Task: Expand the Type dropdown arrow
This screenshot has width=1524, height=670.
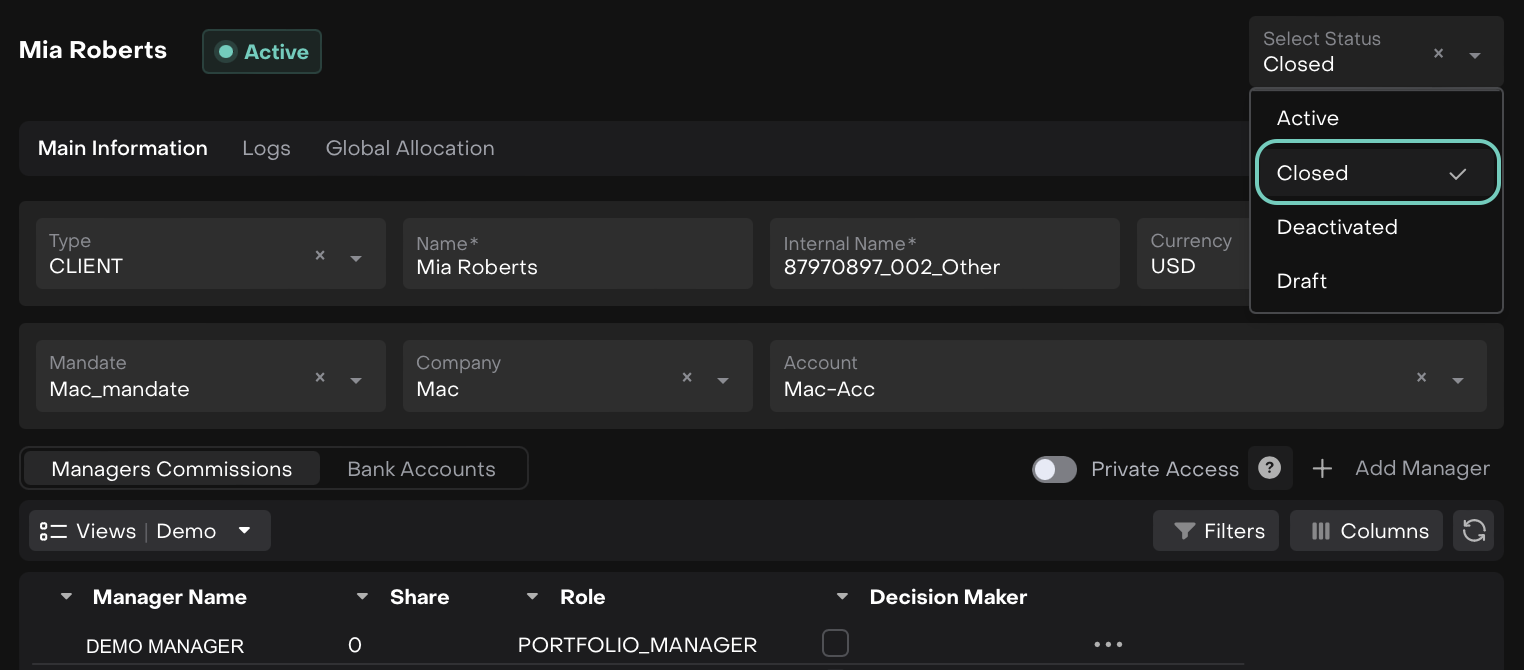Action: (x=356, y=258)
